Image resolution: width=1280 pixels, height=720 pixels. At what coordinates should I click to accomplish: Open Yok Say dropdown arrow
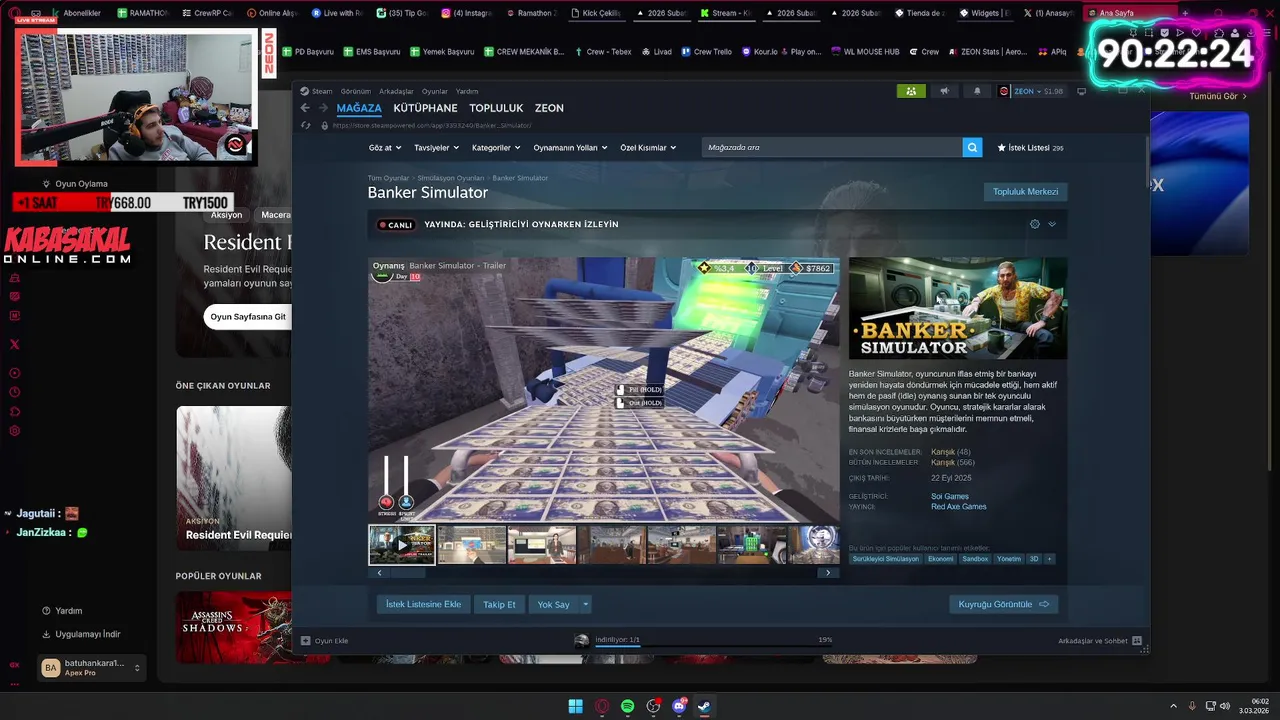click(x=586, y=604)
